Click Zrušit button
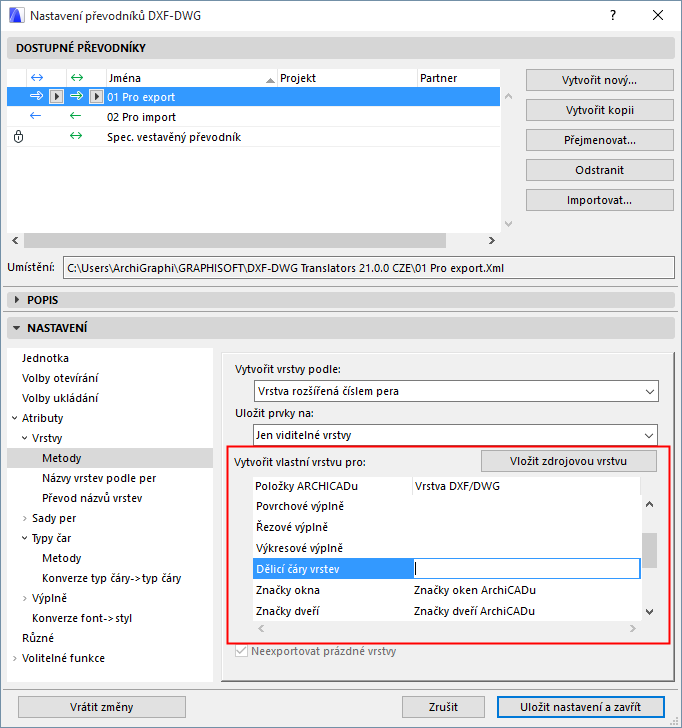Viewport: 682px width, 728px height. (443, 707)
